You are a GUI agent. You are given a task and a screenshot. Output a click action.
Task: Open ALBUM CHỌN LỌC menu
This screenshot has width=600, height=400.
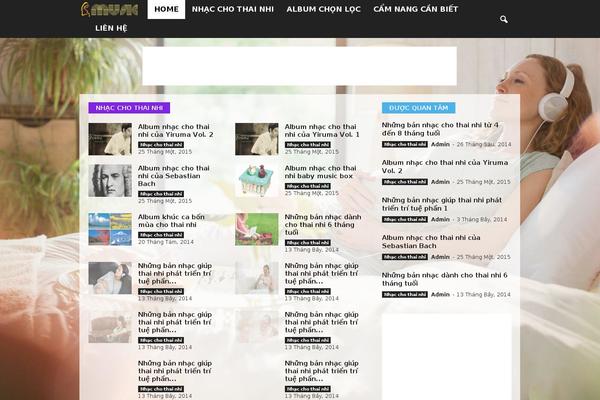coord(323,9)
